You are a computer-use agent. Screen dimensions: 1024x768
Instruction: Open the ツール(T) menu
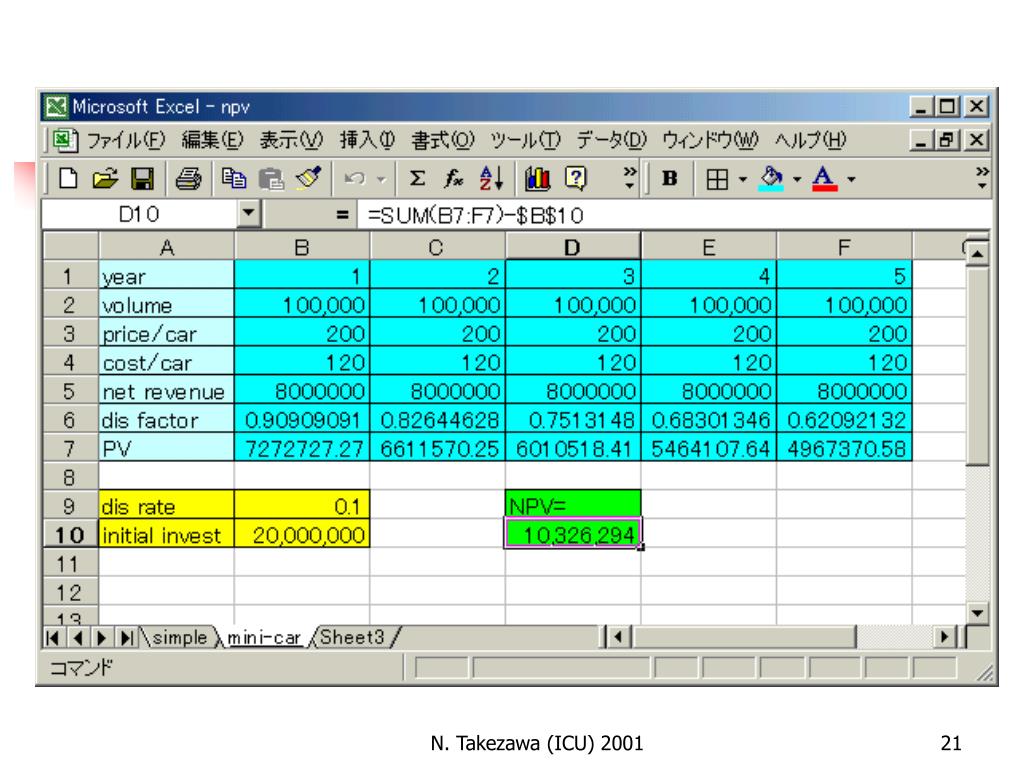[525, 140]
